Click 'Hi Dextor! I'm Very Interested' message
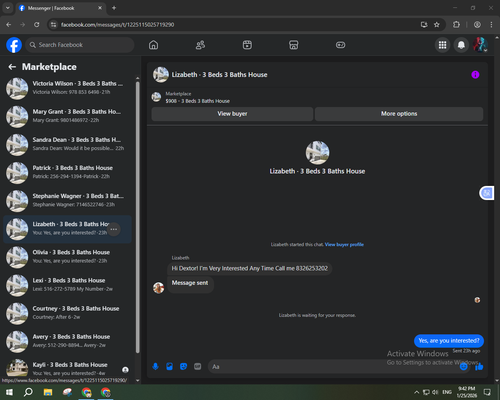The height and width of the screenshot is (400, 500). click(x=249, y=268)
